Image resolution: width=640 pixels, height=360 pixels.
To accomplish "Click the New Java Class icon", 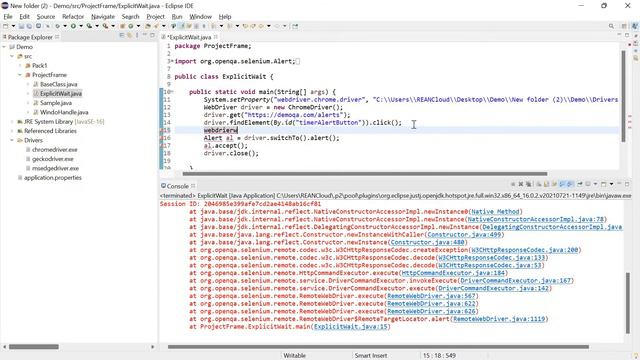I will coord(131,26).
